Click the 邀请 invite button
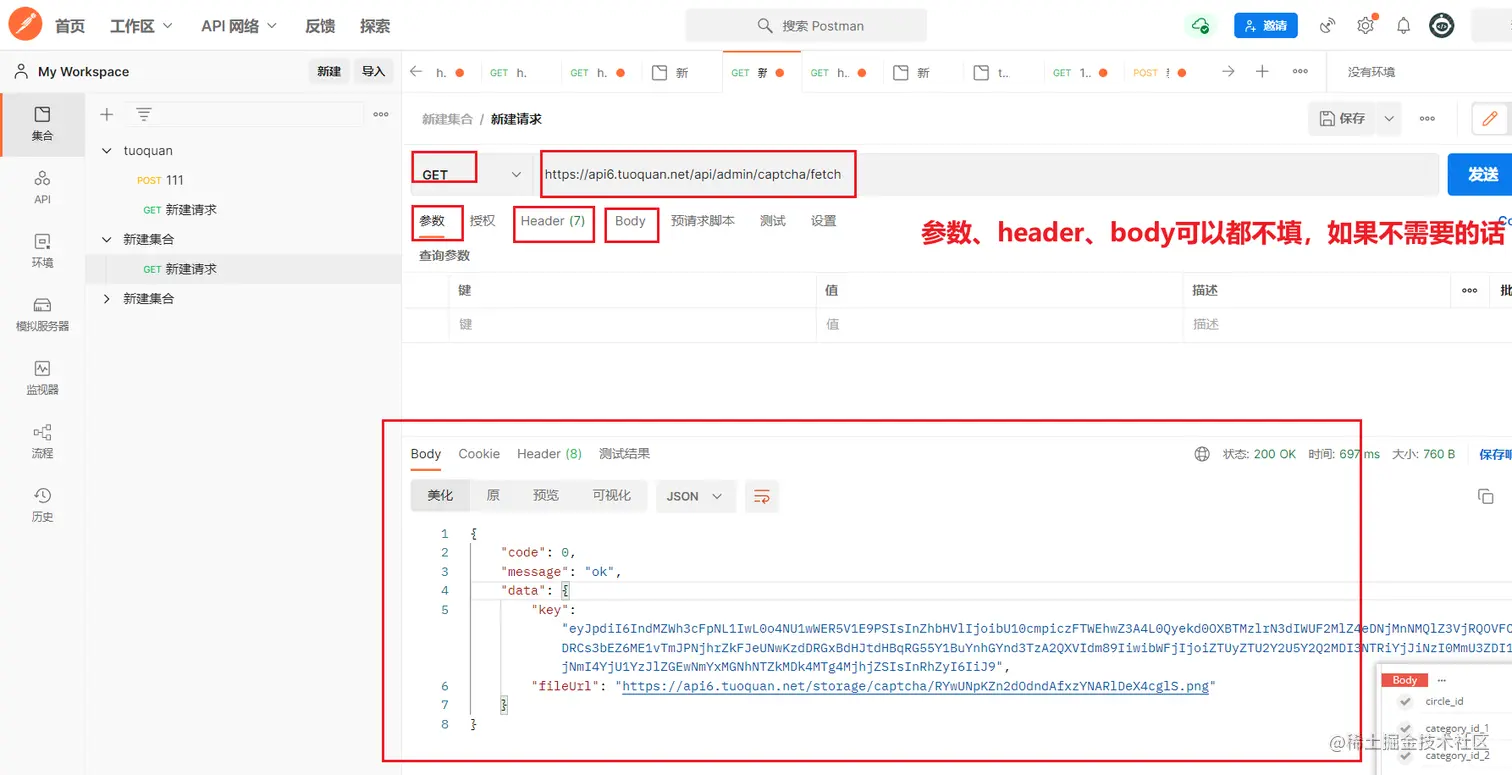 tap(1266, 26)
